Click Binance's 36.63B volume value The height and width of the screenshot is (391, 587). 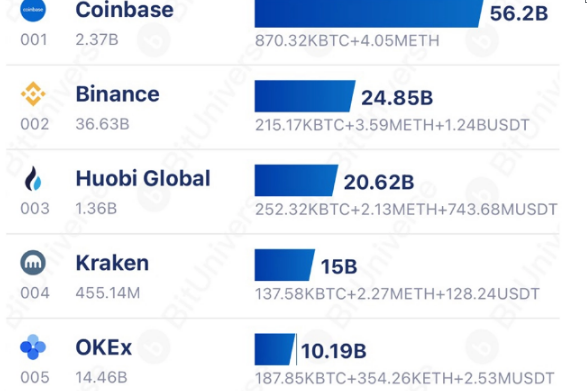coord(103,124)
